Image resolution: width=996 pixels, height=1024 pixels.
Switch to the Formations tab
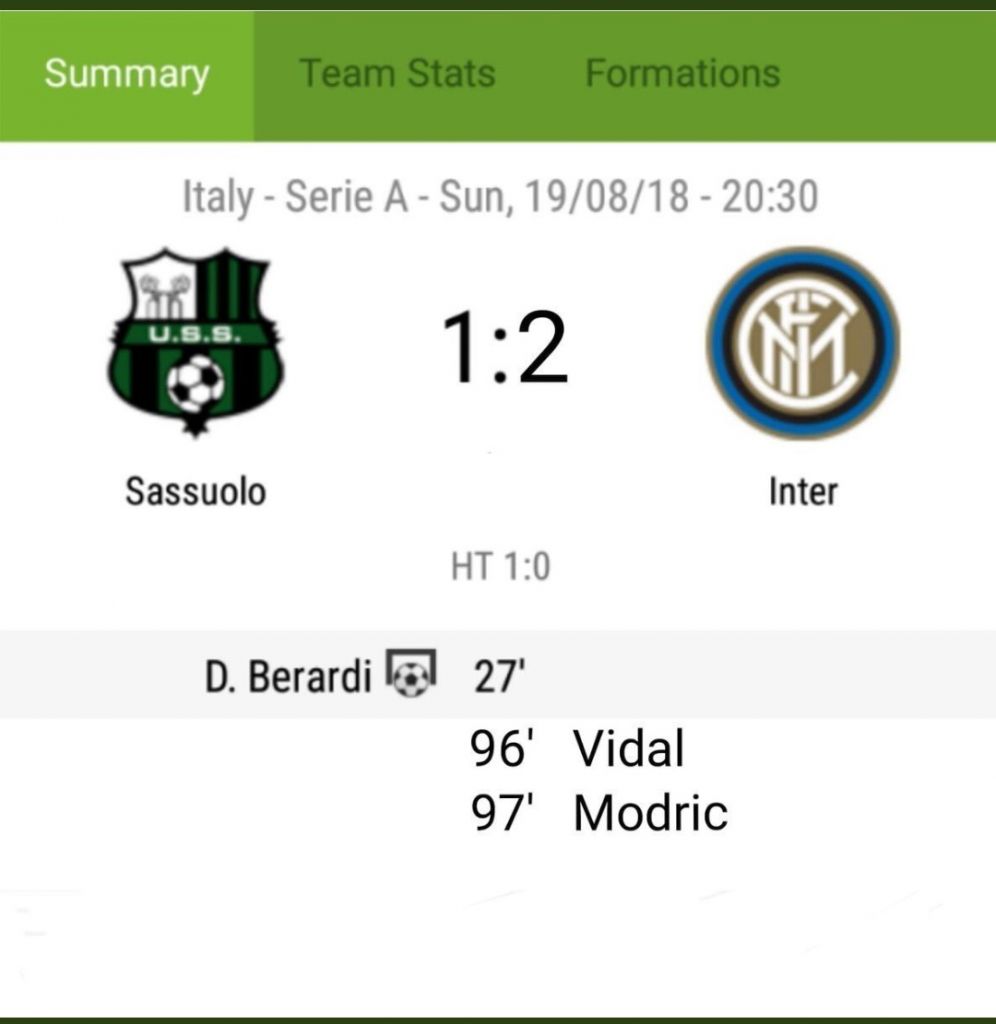coord(683,73)
